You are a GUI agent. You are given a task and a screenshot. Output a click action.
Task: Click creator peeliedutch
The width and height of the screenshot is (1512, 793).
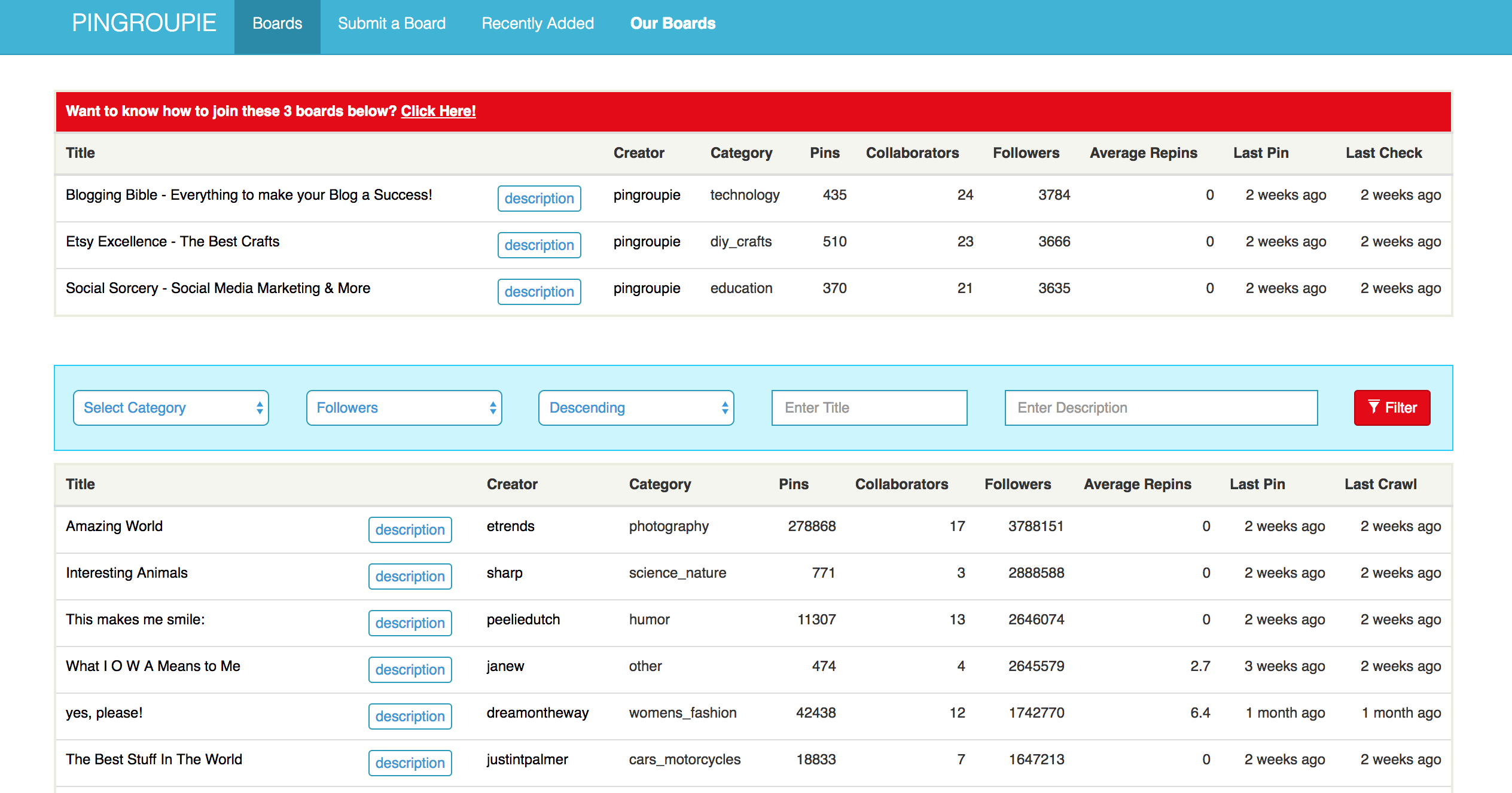523,620
